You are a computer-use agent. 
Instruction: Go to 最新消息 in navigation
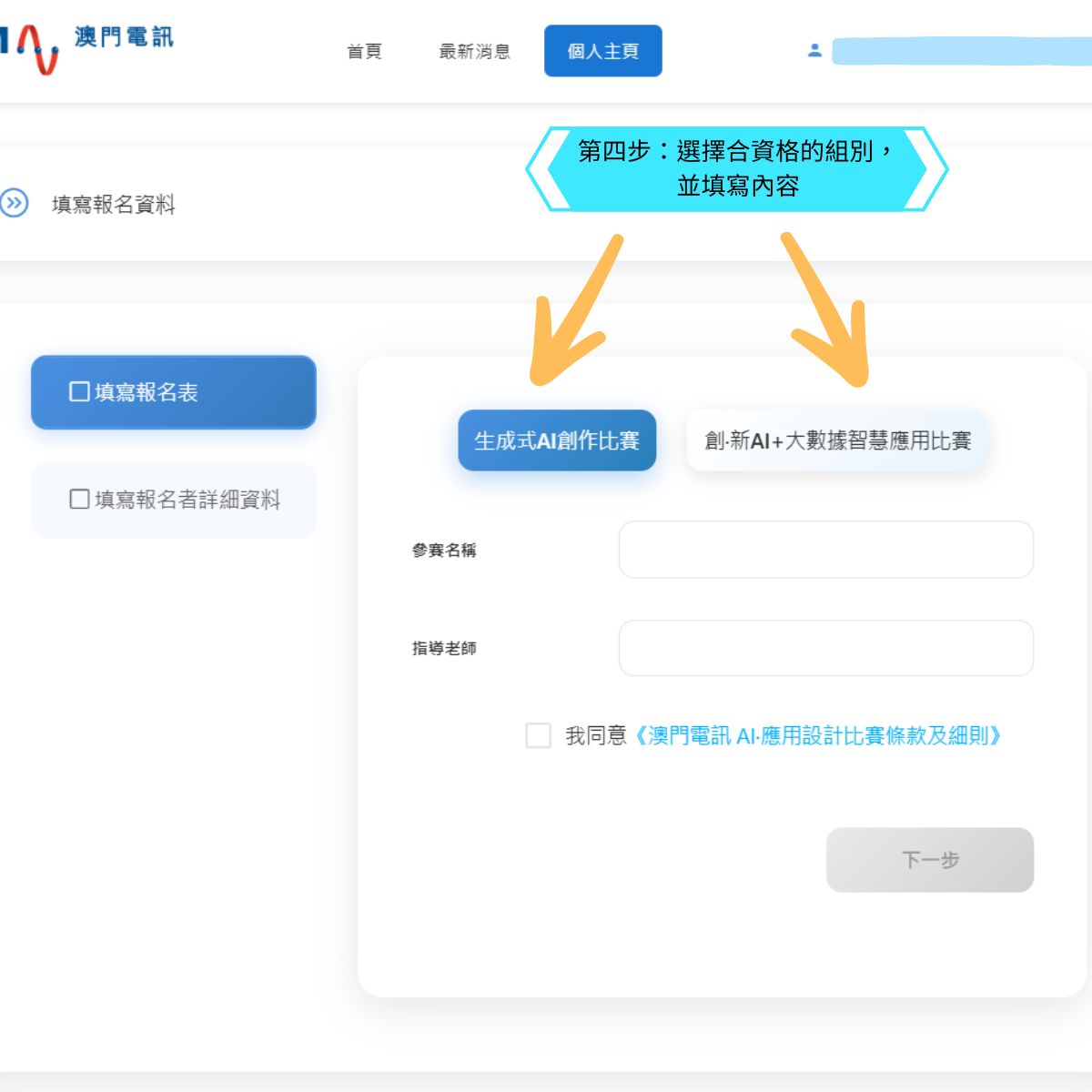(474, 52)
